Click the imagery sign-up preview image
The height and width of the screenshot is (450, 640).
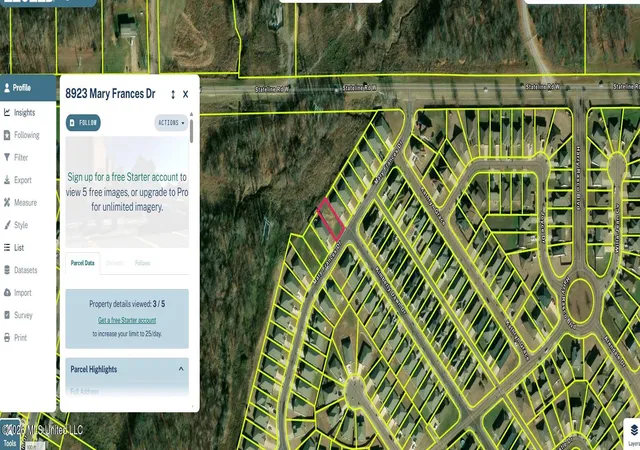point(127,192)
